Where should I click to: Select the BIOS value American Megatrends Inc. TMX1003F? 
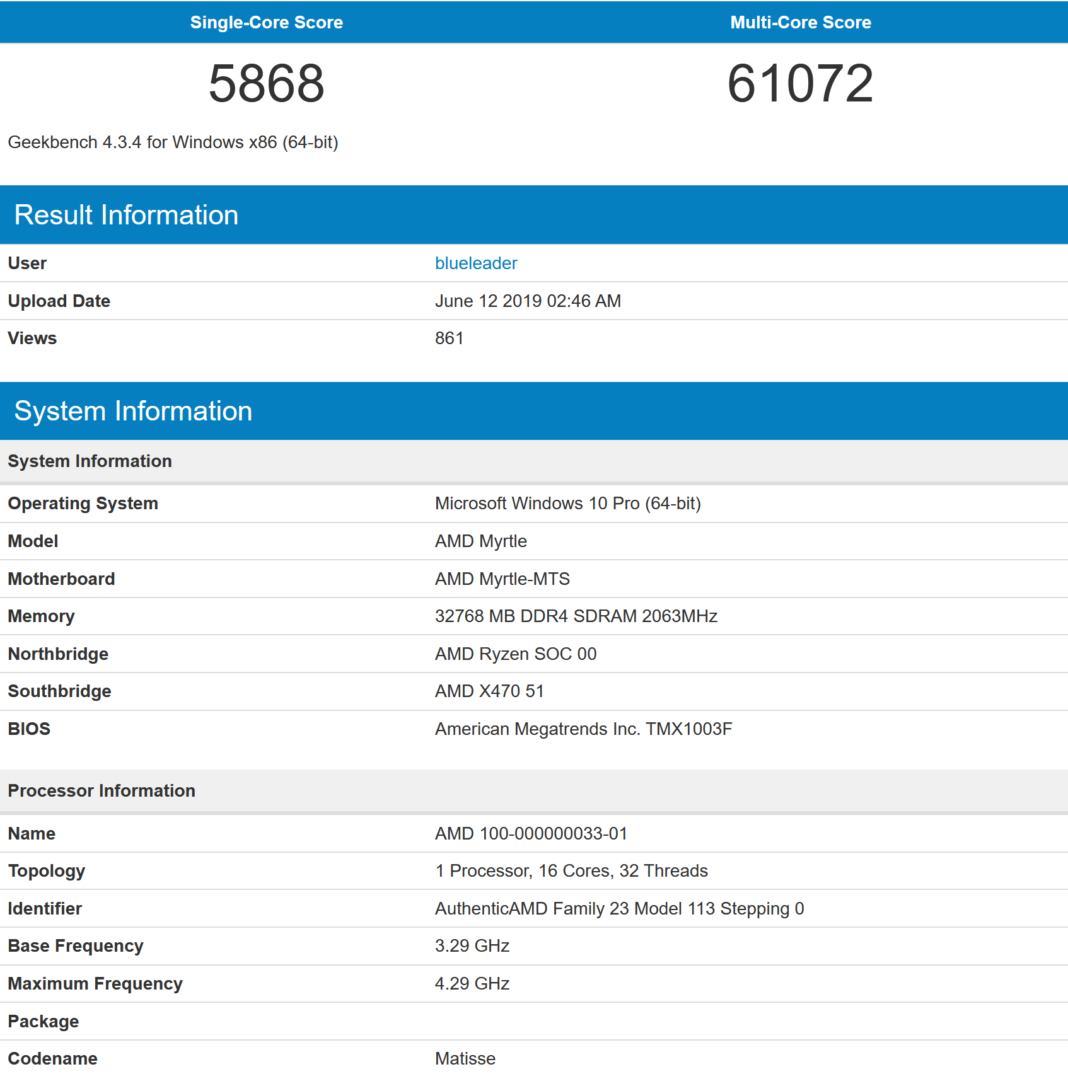tap(583, 729)
